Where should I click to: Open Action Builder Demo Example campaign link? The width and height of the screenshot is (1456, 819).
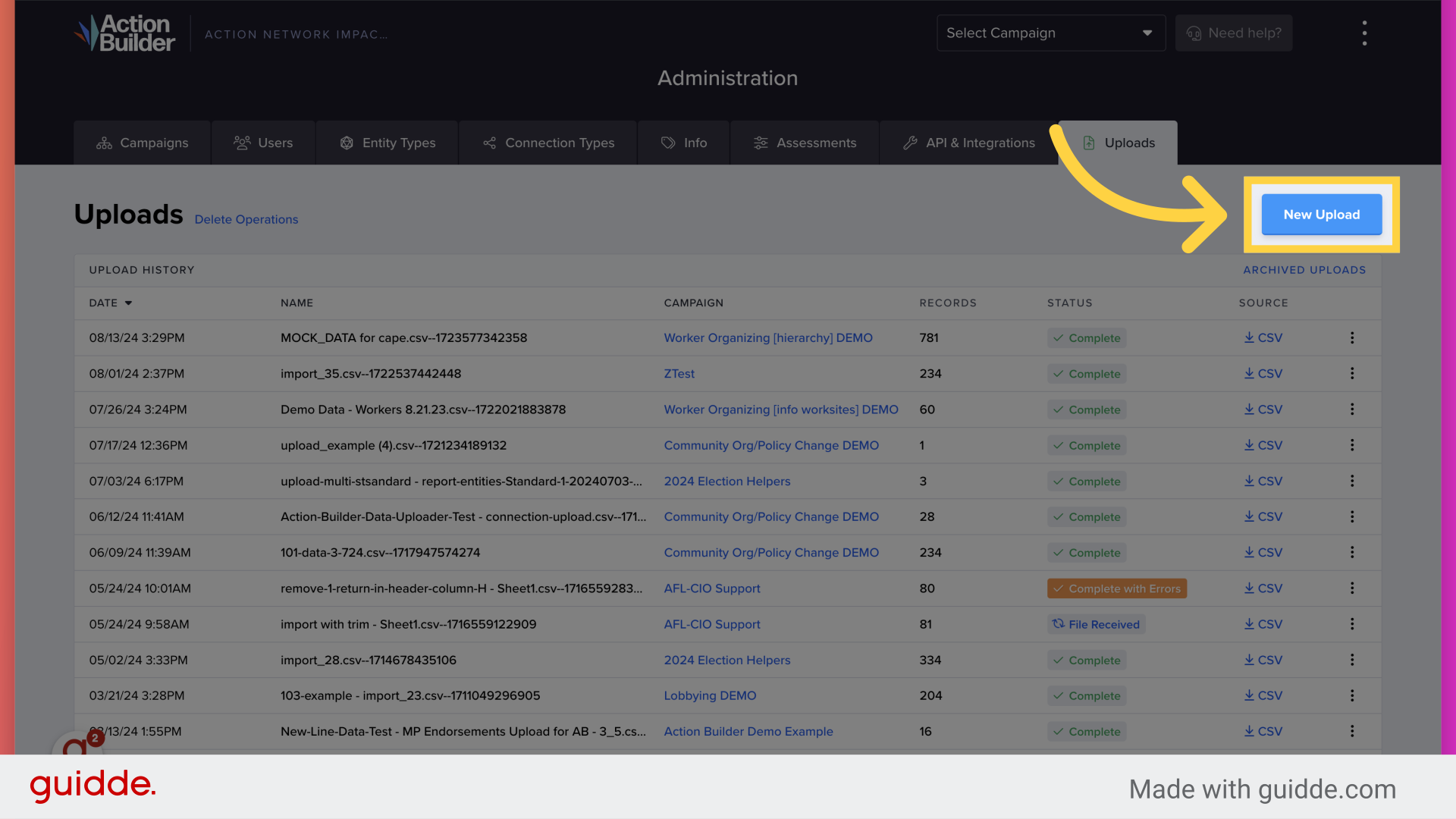pyautogui.click(x=748, y=731)
